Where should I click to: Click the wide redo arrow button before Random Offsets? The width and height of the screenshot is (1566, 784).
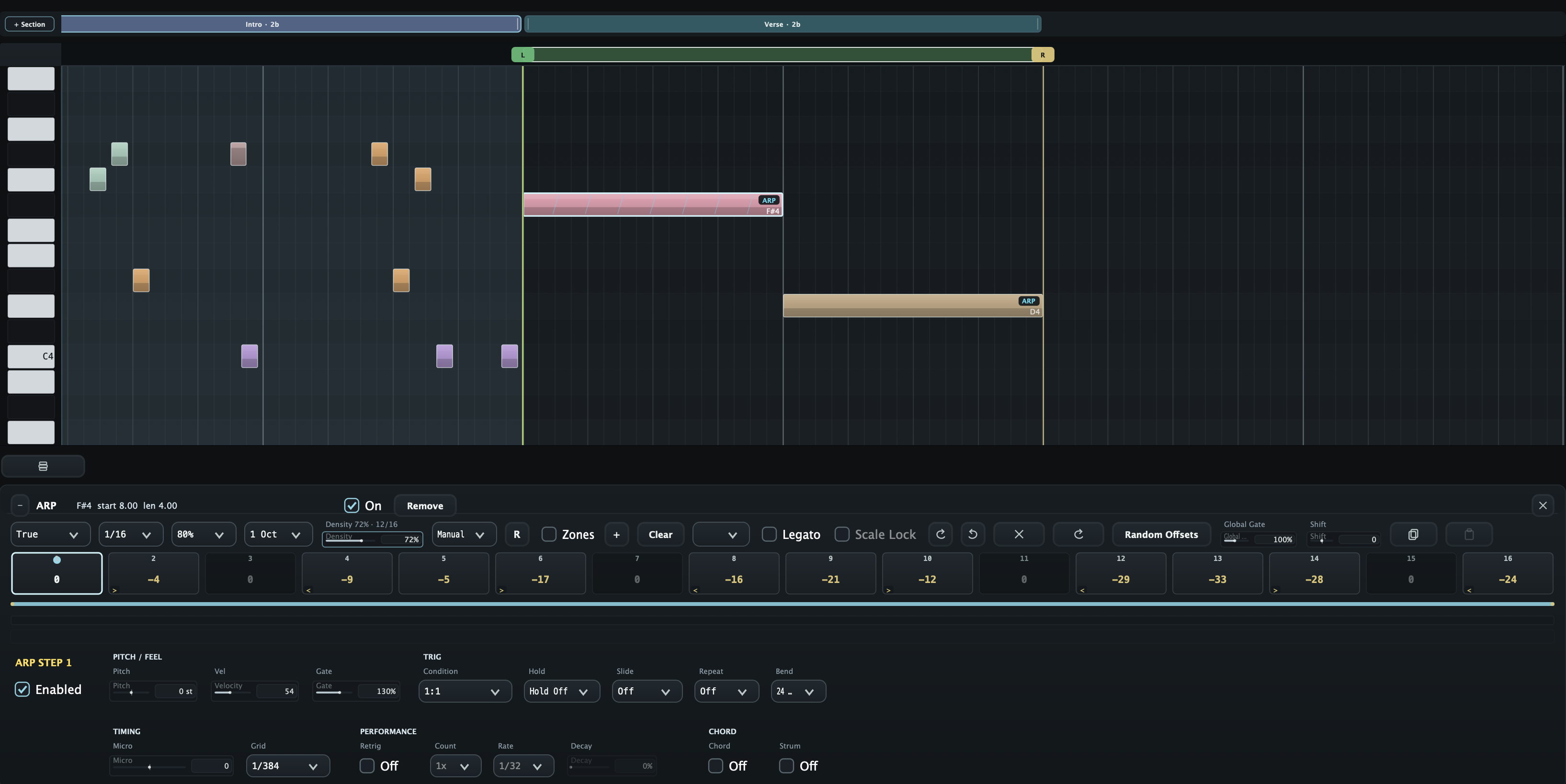(1078, 534)
